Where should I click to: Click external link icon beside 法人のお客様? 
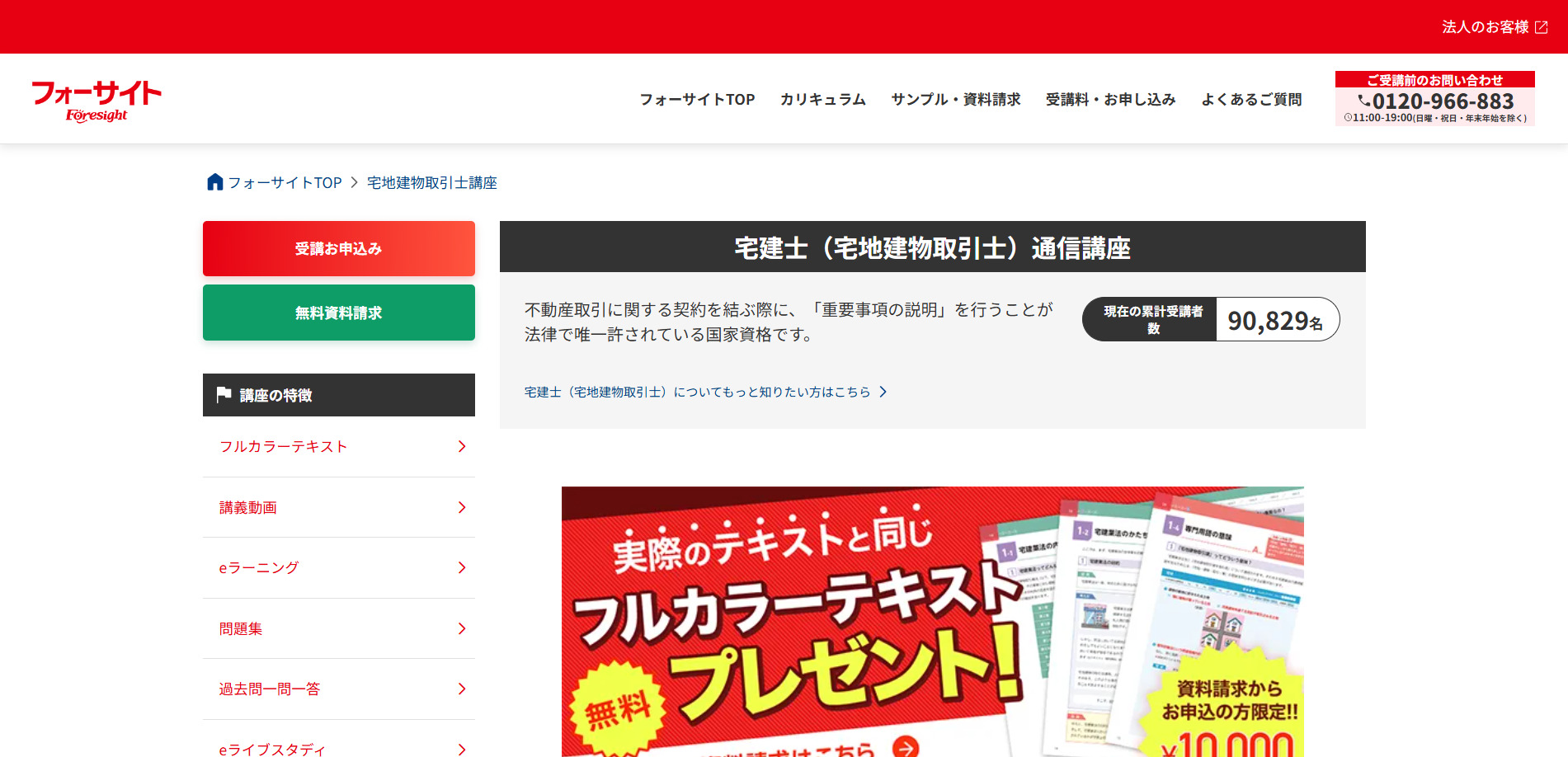tap(1542, 27)
